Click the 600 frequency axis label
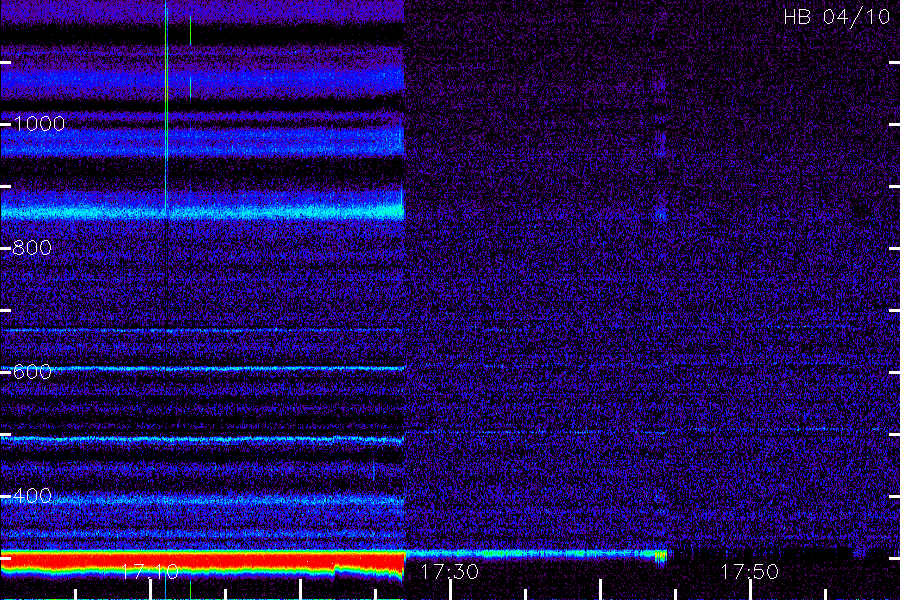Screen dimensions: 900x600 click(x=32, y=371)
